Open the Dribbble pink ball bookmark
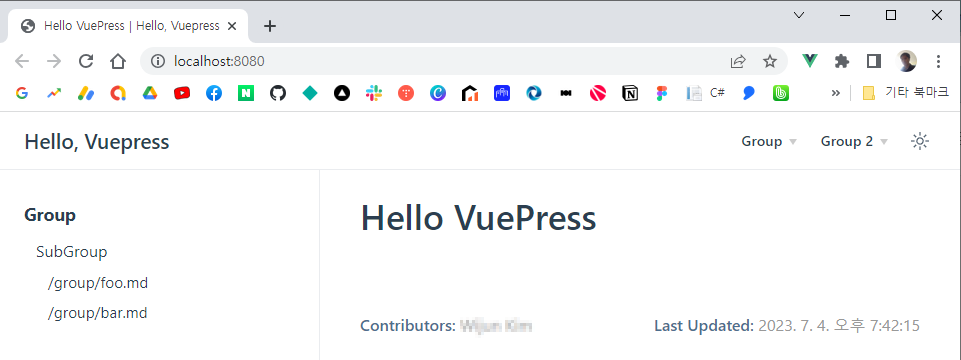The image size is (961, 360). (598, 93)
